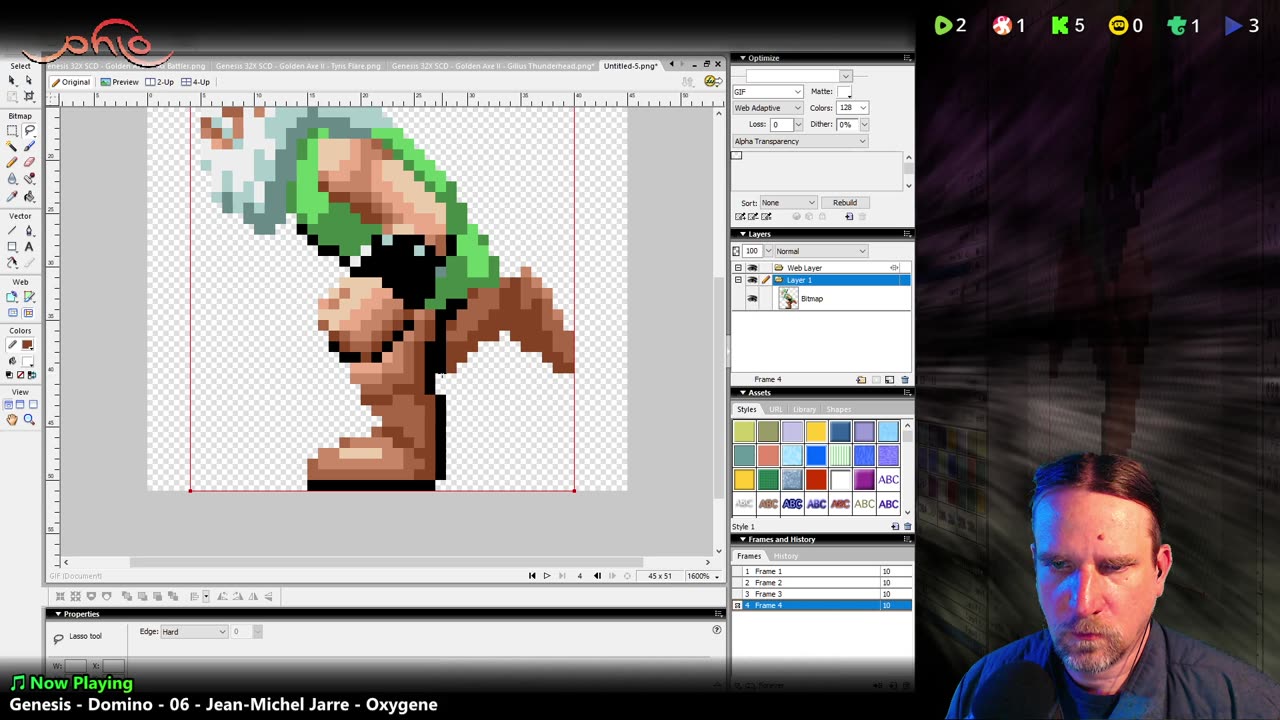Viewport: 1280px width, 720px height.
Task: Select the Pointer tool
Action: click(12, 80)
